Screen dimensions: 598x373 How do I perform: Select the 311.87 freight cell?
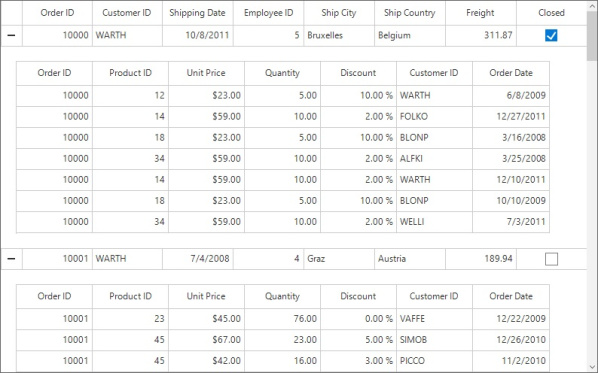pyautogui.click(x=481, y=36)
